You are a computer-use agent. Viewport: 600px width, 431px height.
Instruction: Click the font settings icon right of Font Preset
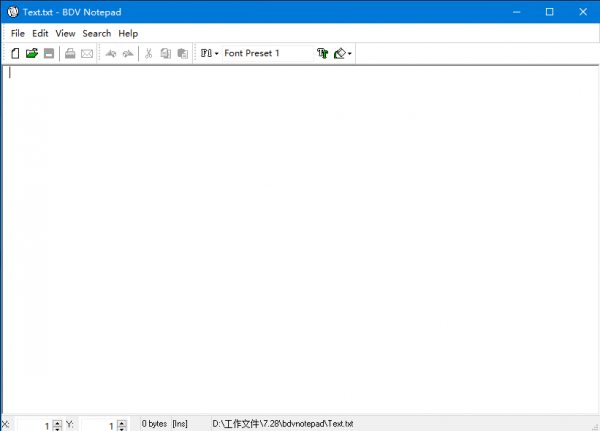pos(322,53)
